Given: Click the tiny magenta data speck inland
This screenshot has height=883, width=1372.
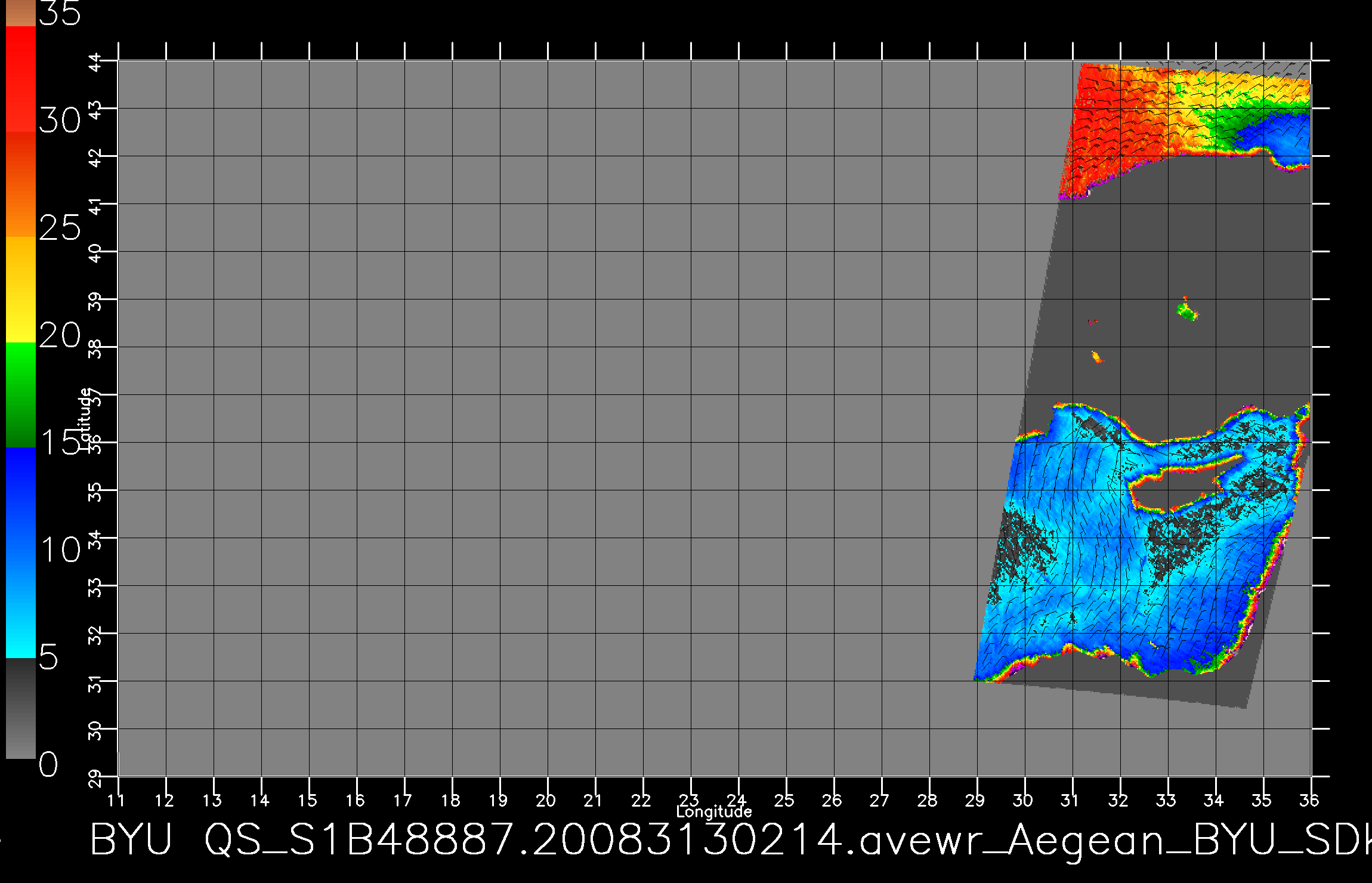Looking at the screenshot, I should [x=1092, y=322].
